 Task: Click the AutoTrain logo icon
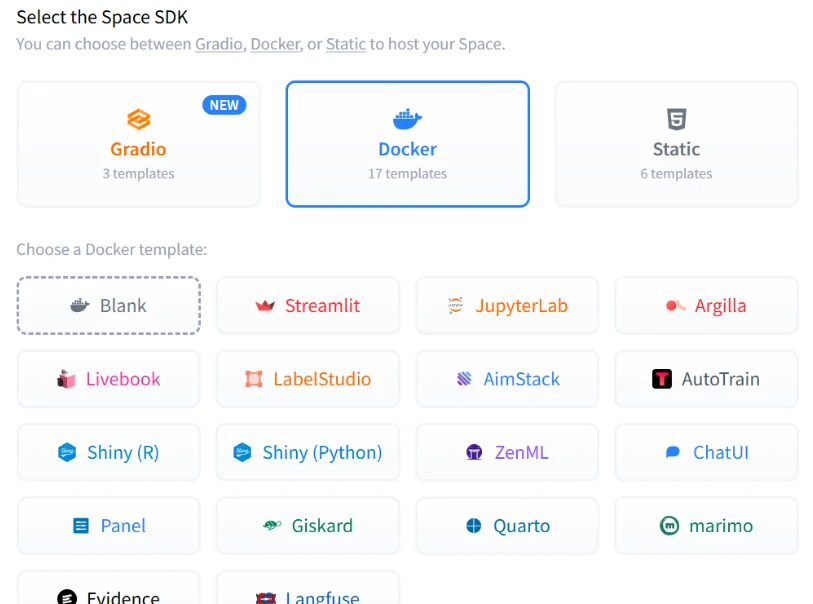(662, 379)
